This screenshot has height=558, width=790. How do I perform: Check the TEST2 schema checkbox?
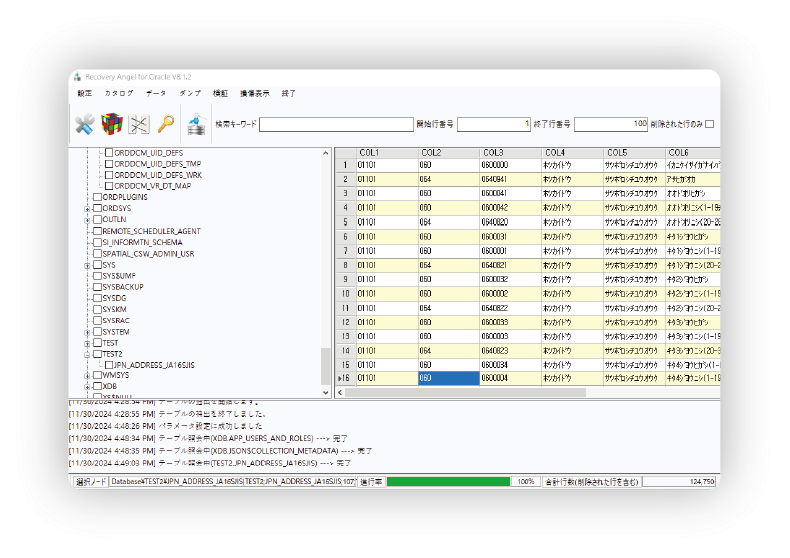point(98,354)
